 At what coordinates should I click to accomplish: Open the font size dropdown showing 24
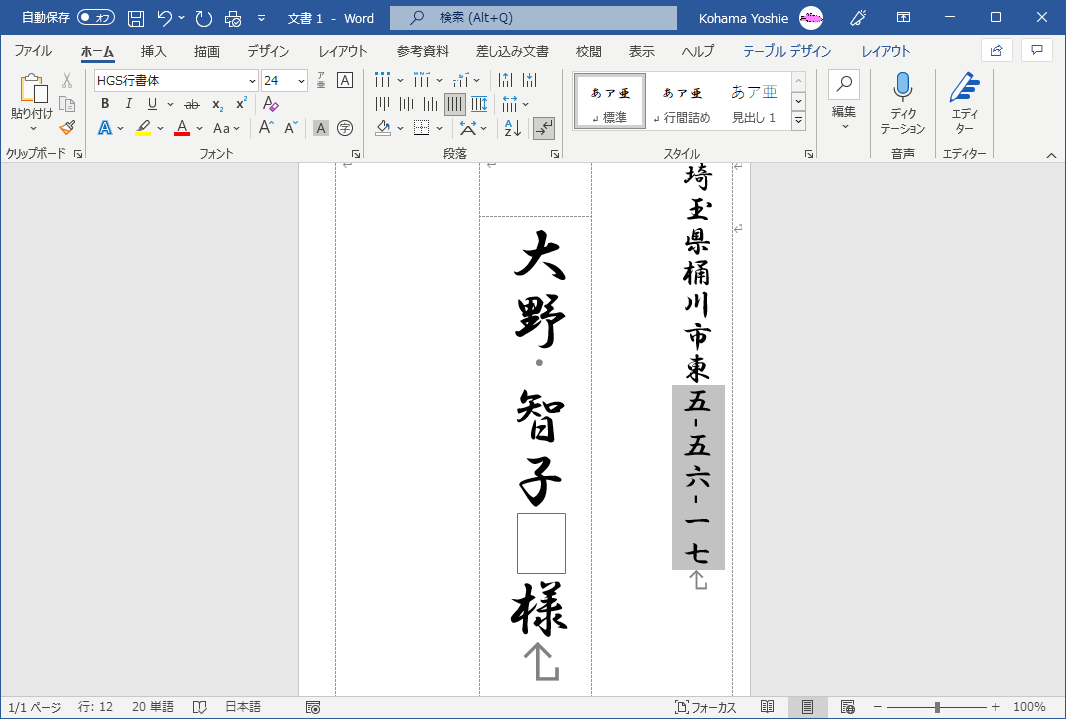pos(301,81)
